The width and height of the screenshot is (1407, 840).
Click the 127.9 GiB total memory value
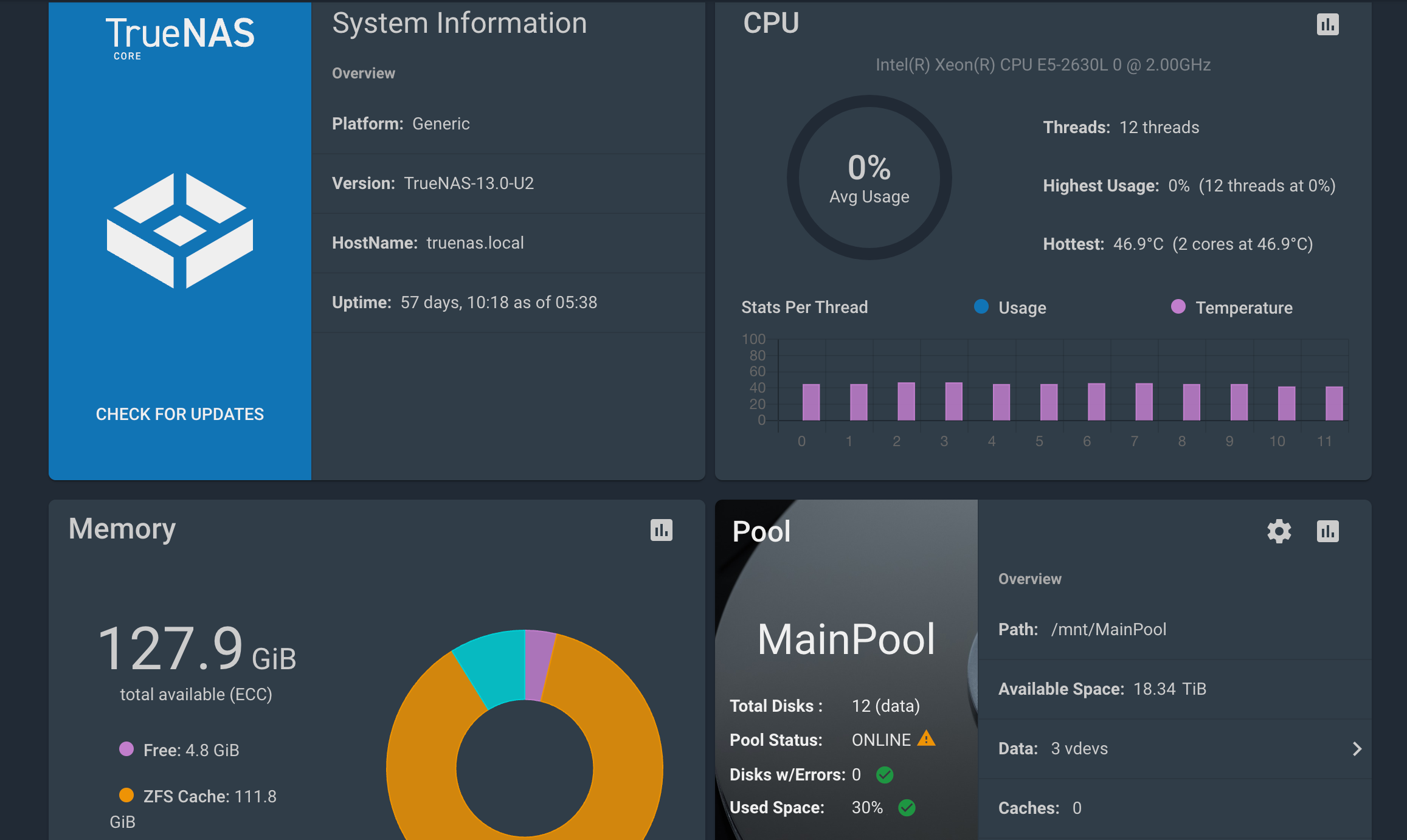tap(196, 649)
